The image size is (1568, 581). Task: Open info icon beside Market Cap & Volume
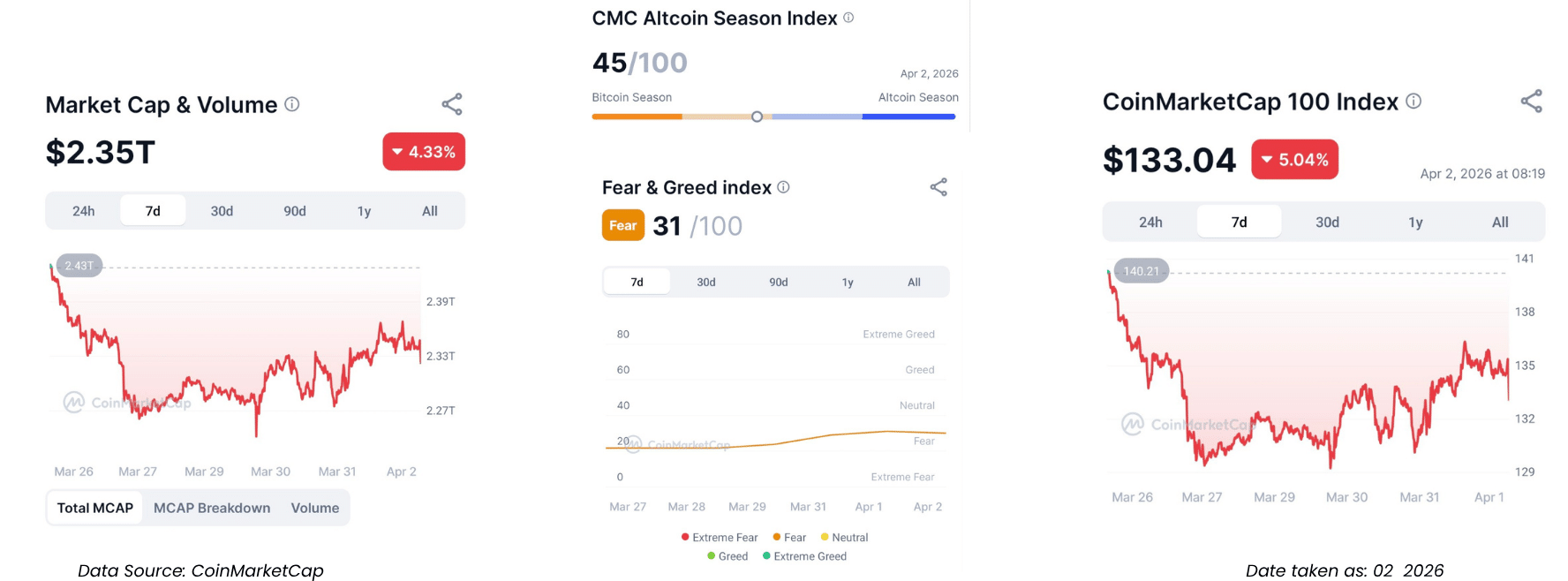(292, 104)
